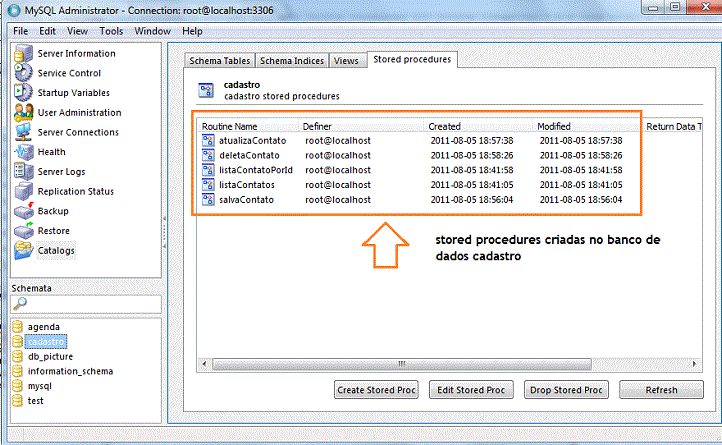Screen dimensions: 722x445
Task: Sort by the Routine Name column header
Action: coord(248,126)
